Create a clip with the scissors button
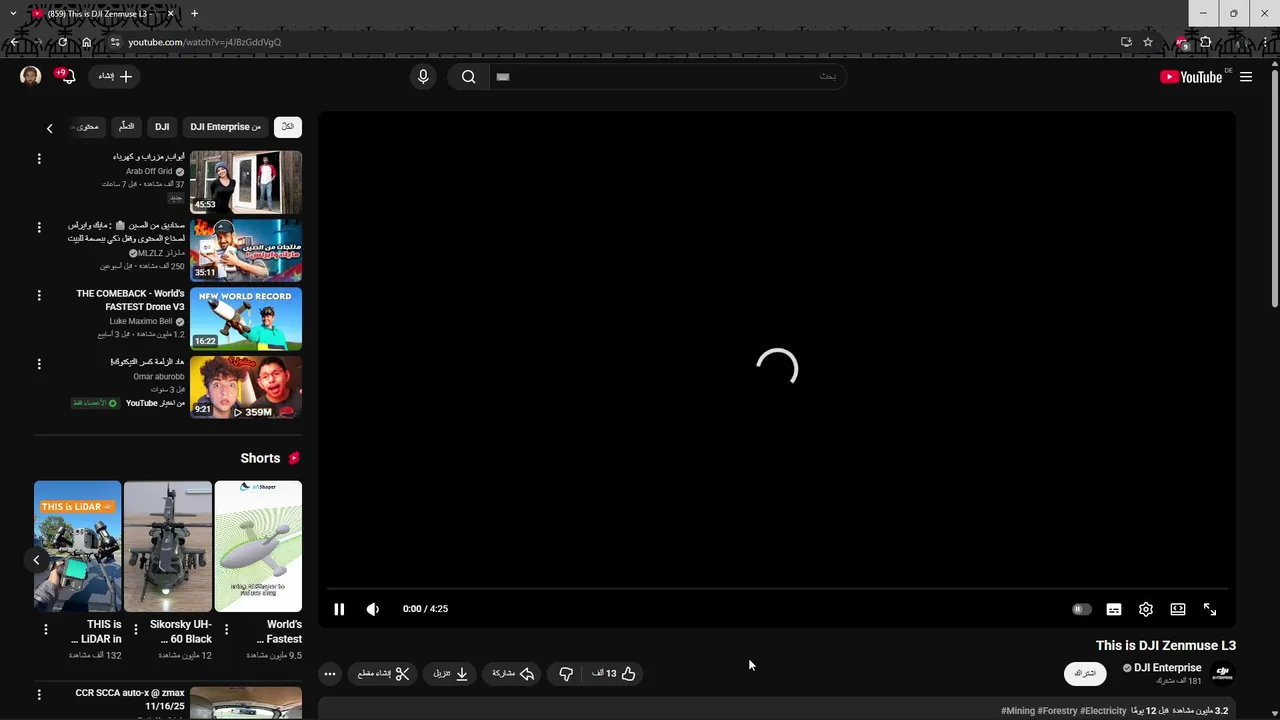 tap(384, 674)
